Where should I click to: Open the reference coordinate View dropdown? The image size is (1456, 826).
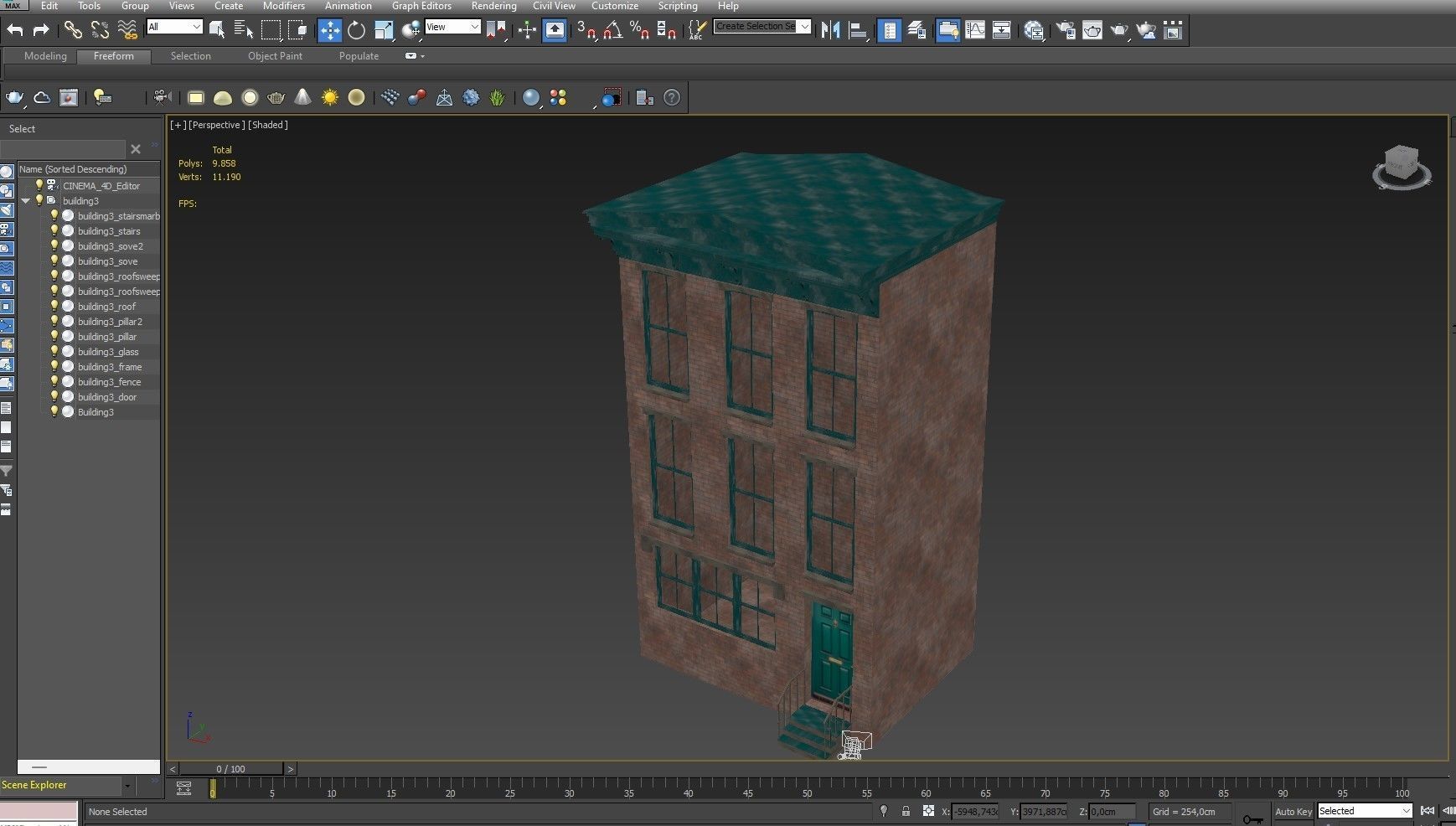(x=452, y=27)
